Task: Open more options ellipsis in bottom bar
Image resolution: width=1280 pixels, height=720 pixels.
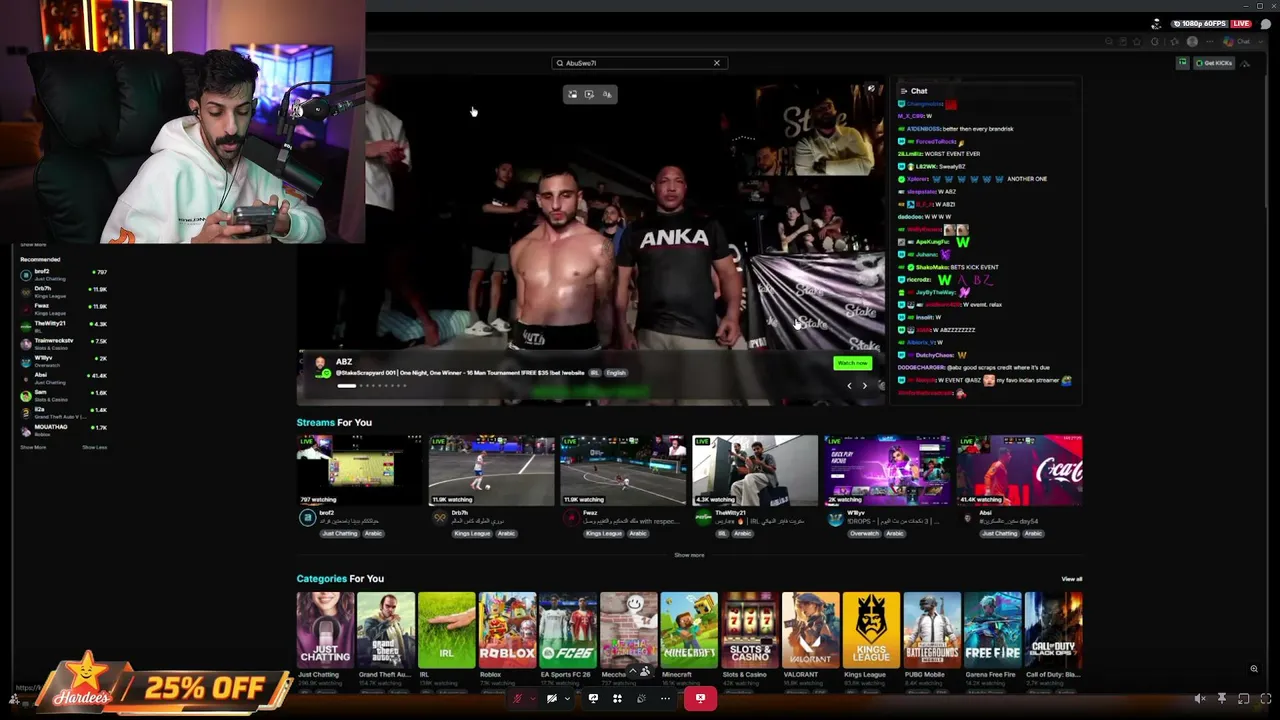Action: click(x=665, y=699)
